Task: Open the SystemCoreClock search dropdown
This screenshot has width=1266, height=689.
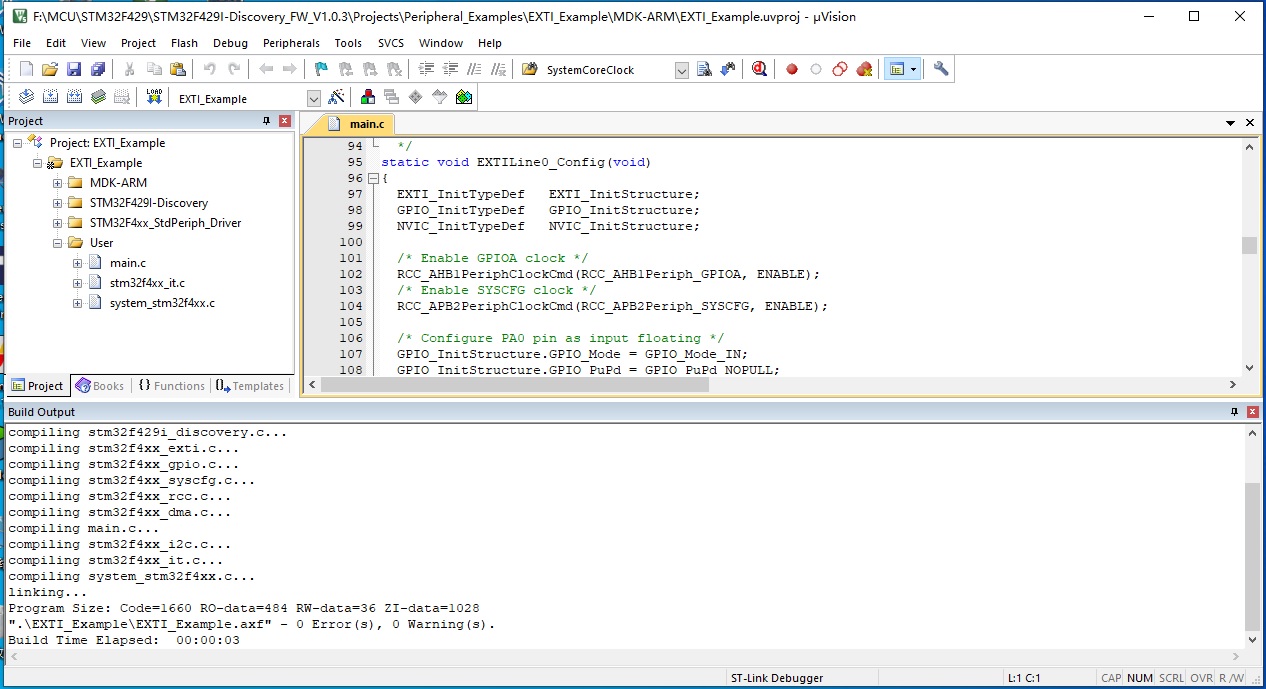Action: pyautogui.click(x=682, y=70)
